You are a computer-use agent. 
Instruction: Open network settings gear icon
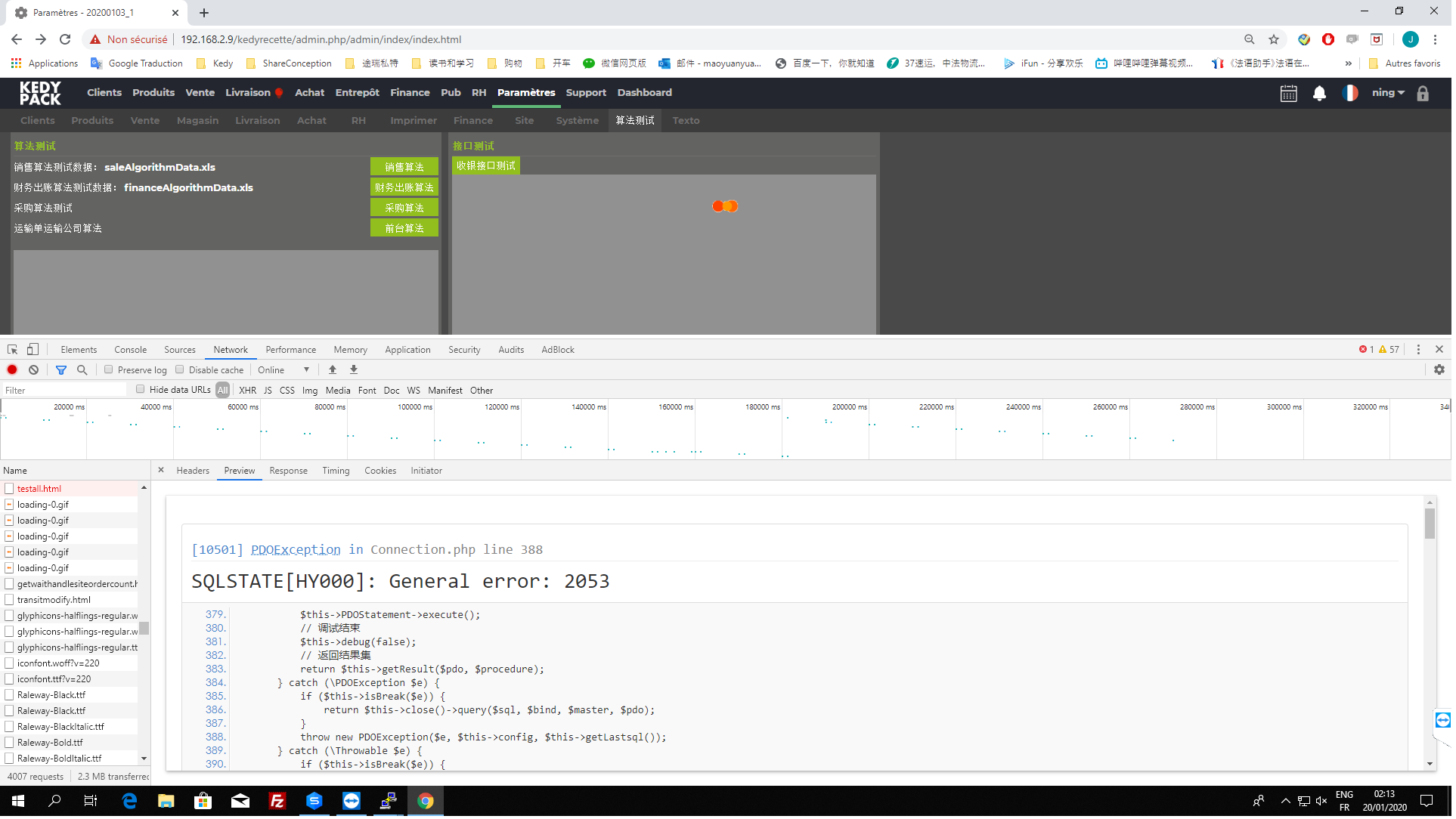tap(1439, 370)
